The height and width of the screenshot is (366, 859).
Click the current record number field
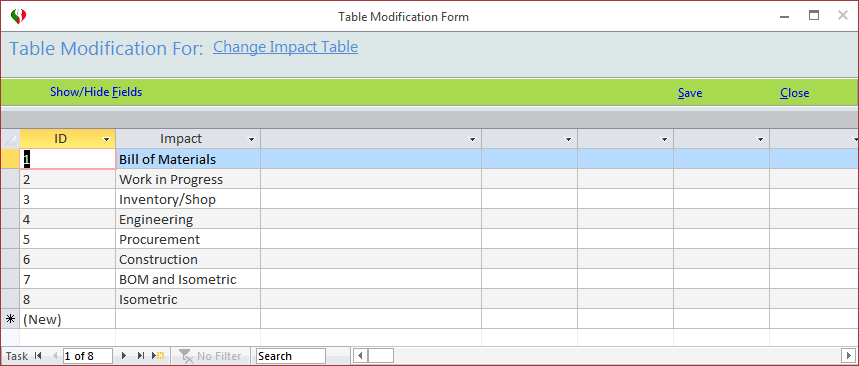(88, 356)
